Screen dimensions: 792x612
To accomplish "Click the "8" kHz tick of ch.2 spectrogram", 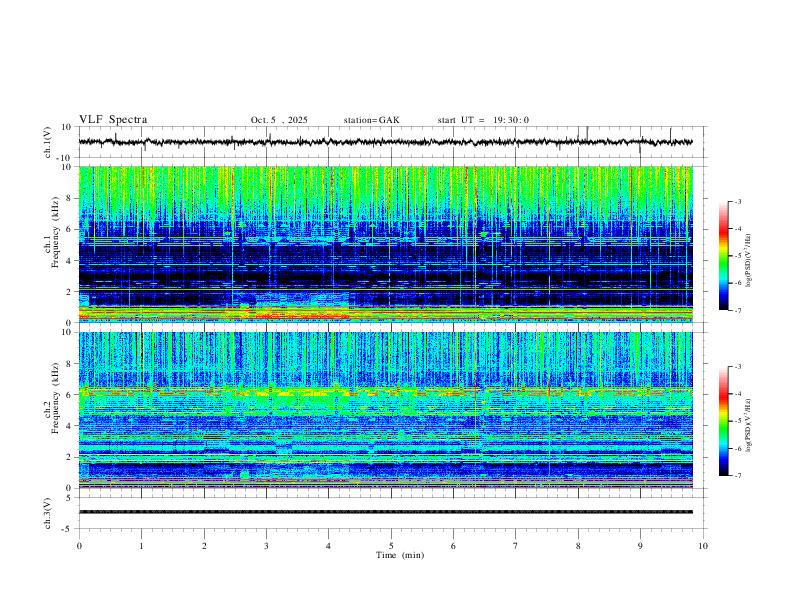I will click(x=70, y=364).
